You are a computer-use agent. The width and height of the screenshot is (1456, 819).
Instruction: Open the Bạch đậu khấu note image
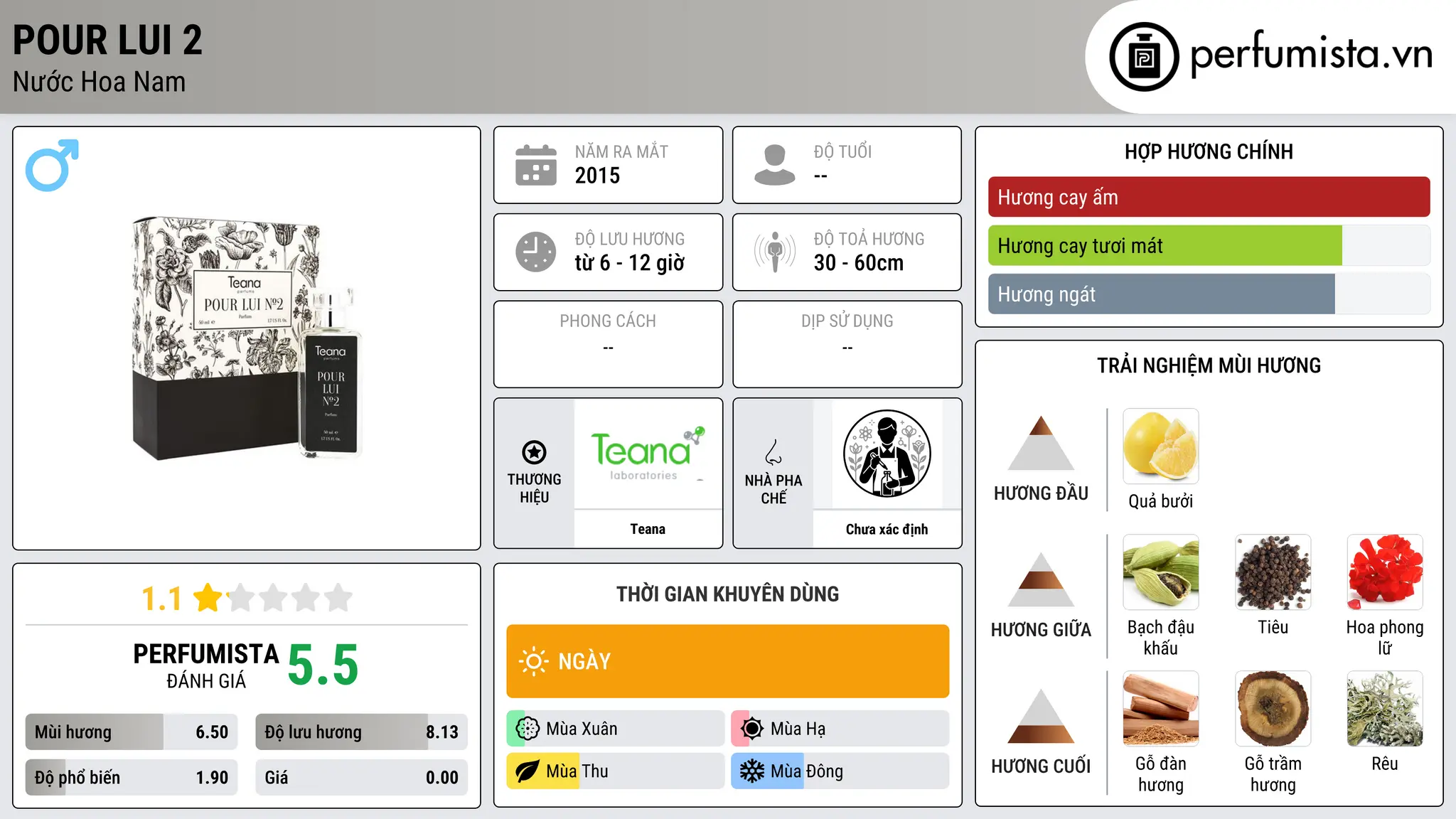click(x=1161, y=572)
